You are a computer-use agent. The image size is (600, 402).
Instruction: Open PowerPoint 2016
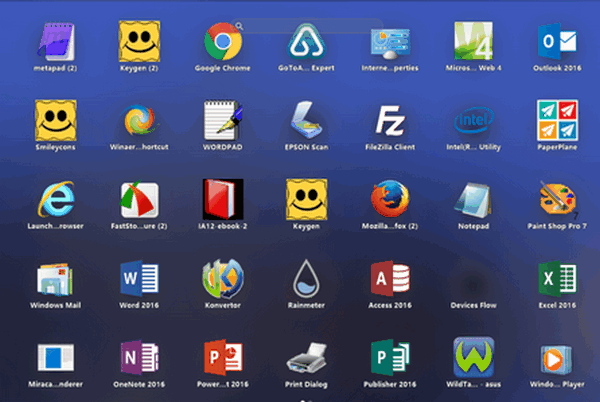223,358
